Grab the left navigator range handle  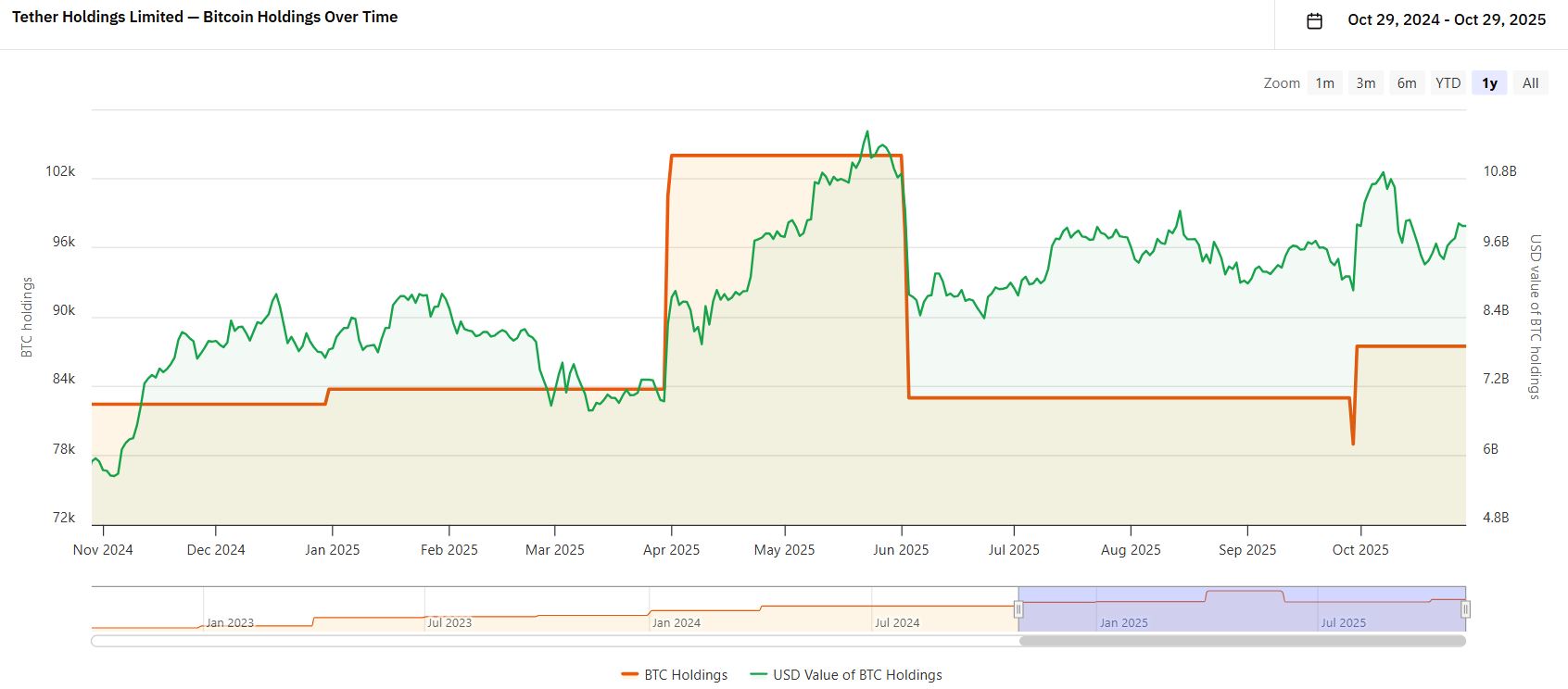point(1018,609)
